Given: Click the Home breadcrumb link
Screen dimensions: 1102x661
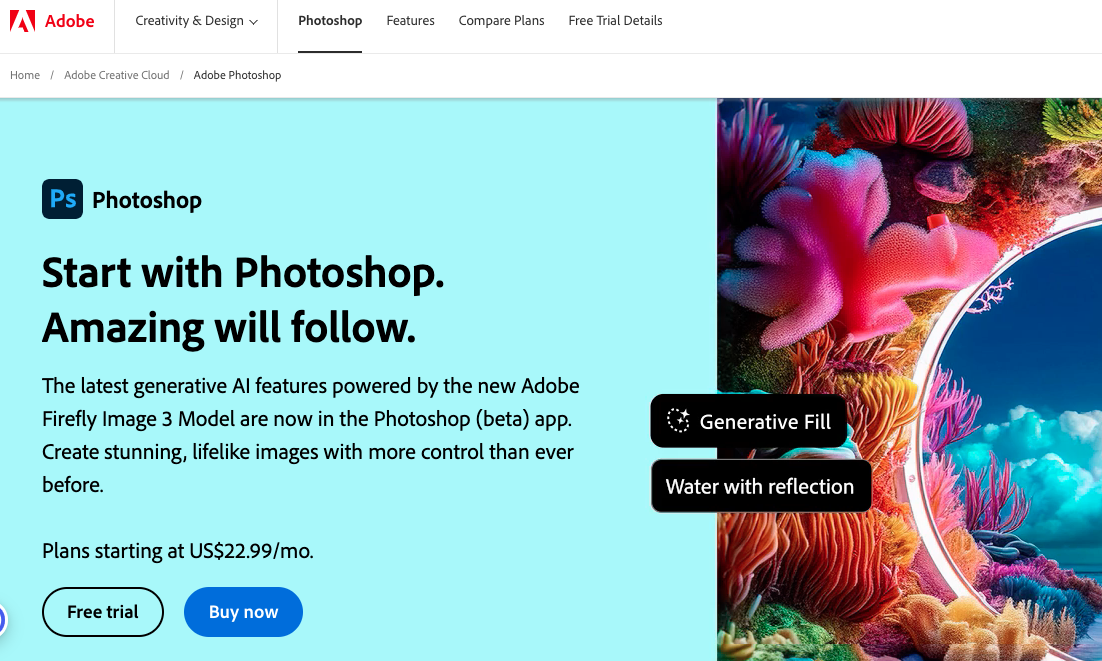Looking at the screenshot, I should [x=25, y=75].
